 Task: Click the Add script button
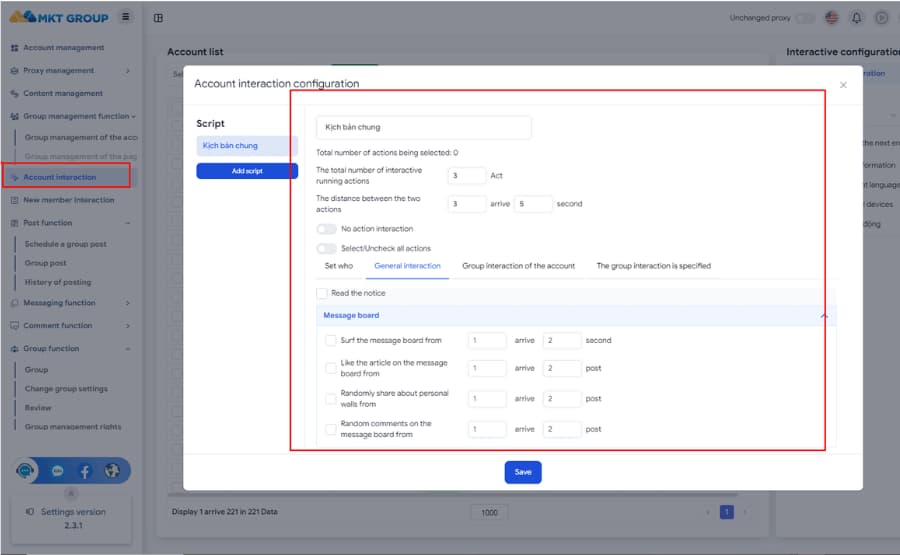click(247, 171)
